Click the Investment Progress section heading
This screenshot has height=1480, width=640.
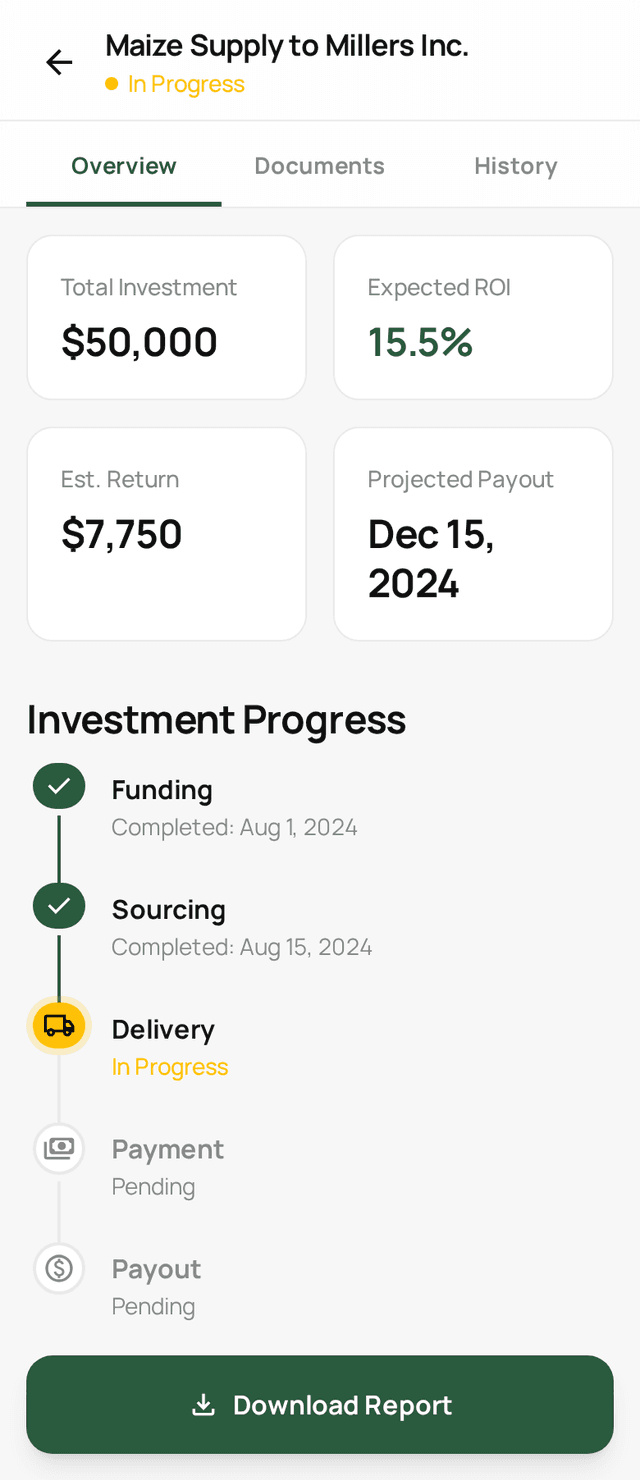pos(216,720)
